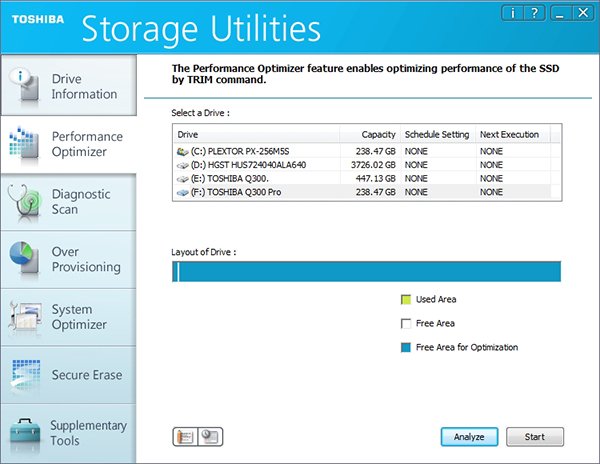
Task: Minimize the Storage Utilities window
Action: [561, 13]
